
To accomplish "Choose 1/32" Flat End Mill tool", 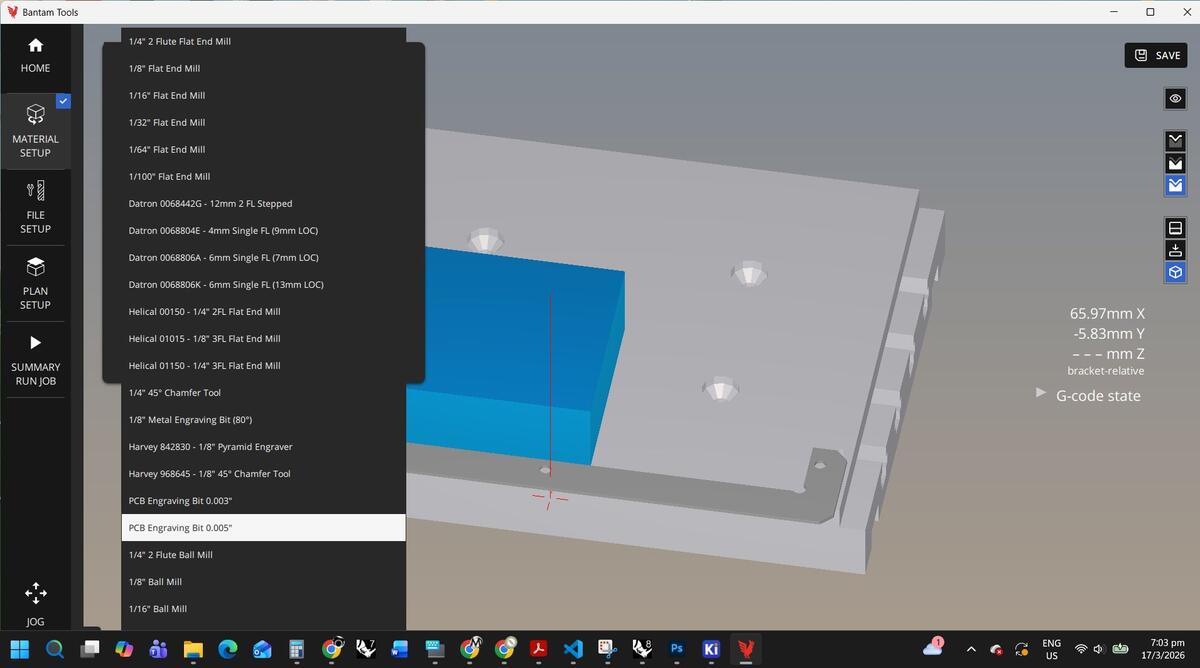I will pyautogui.click(x=264, y=122).
